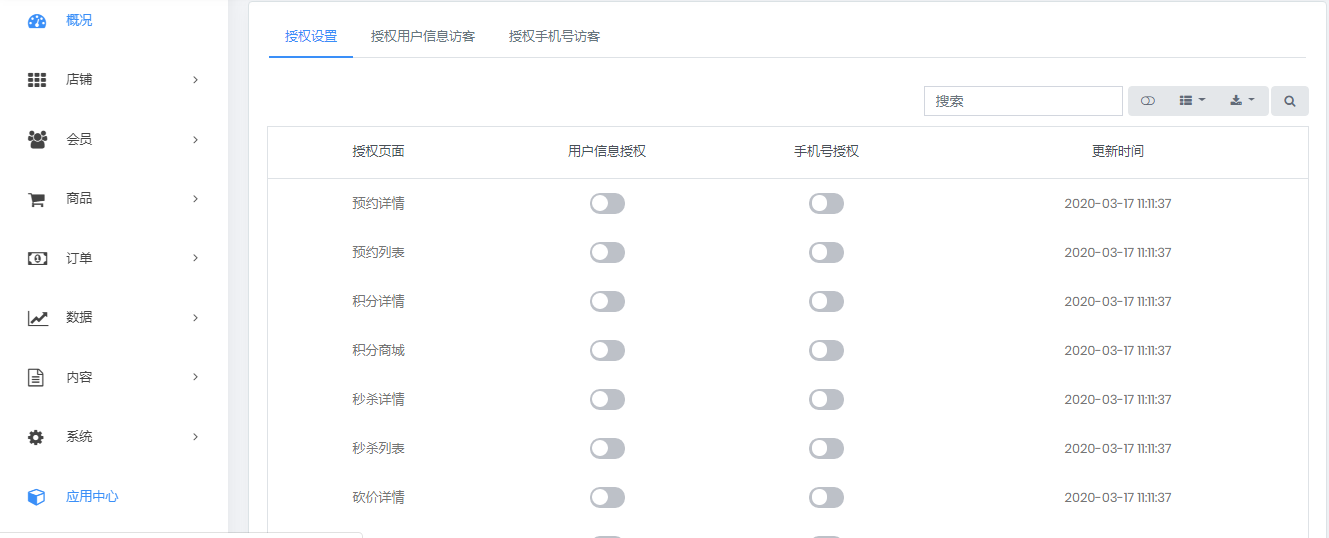Viewport: 1329px width, 538px height.
Task: Click the 系统 gear icon
Action: pyautogui.click(x=37, y=437)
